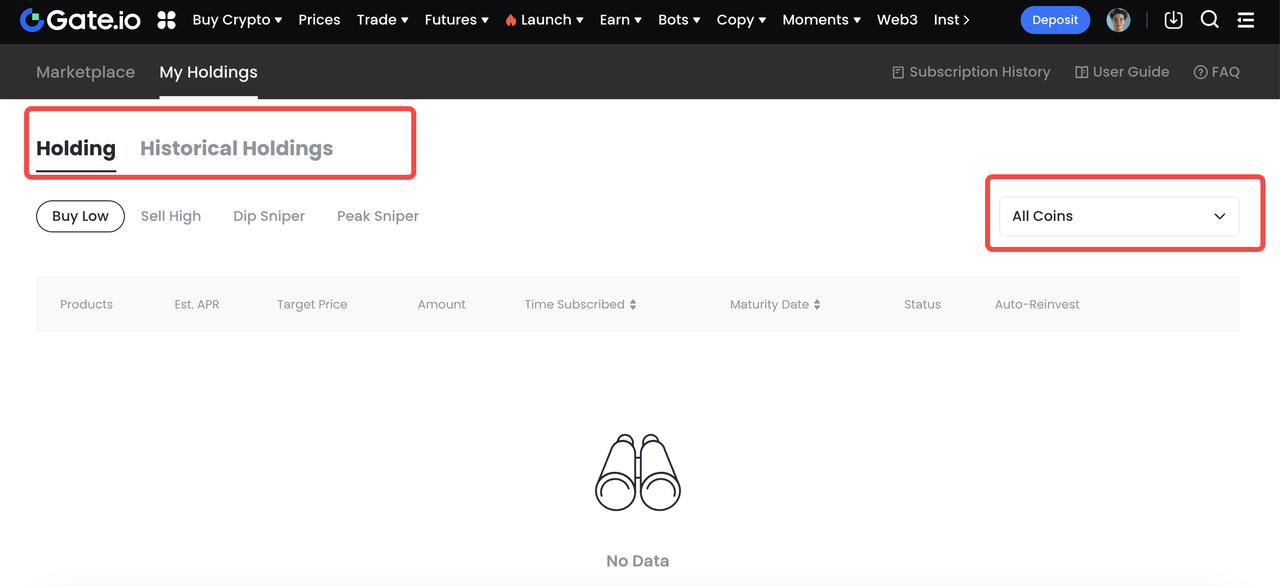Viewport: 1280px width, 586px height.
Task: Click the Gate.io logo
Action: click(x=80, y=20)
